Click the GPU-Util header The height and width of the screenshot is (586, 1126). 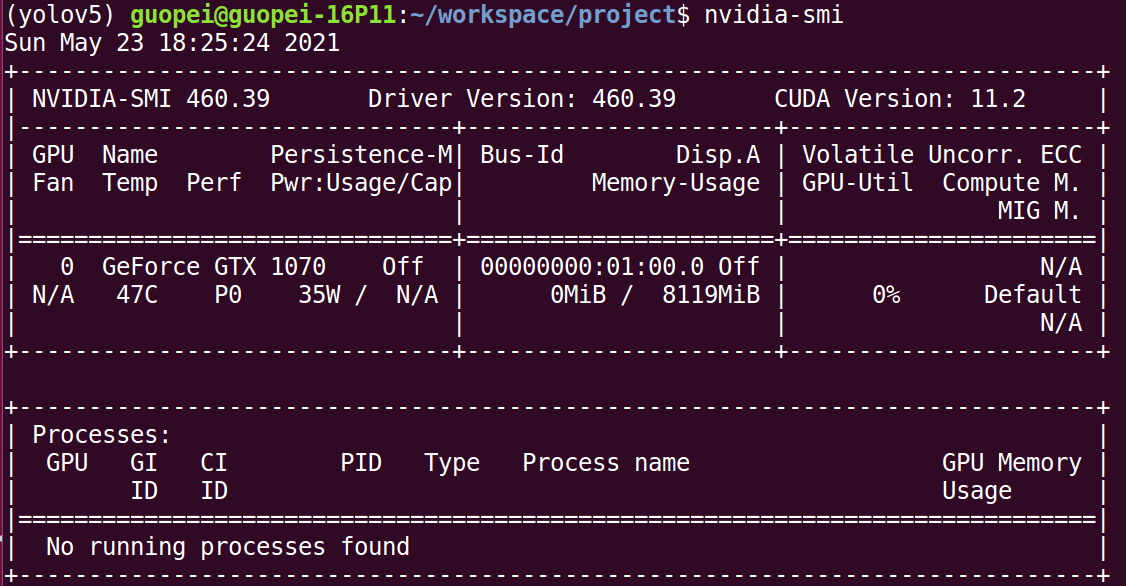tap(858, 182)
